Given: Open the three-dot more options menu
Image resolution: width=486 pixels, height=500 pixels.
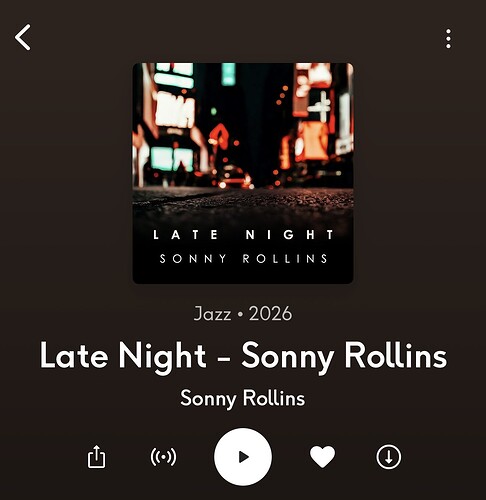Looking at the screenshot, I should click(x=448, y=39).
